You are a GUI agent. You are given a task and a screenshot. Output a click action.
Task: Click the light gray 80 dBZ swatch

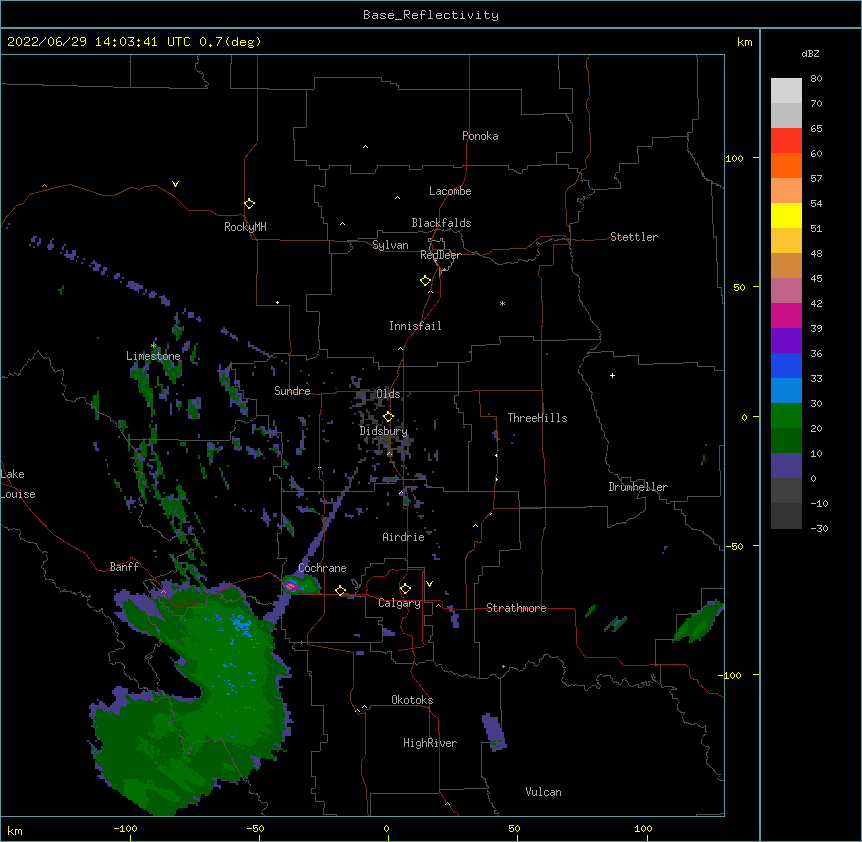point(786,91)
